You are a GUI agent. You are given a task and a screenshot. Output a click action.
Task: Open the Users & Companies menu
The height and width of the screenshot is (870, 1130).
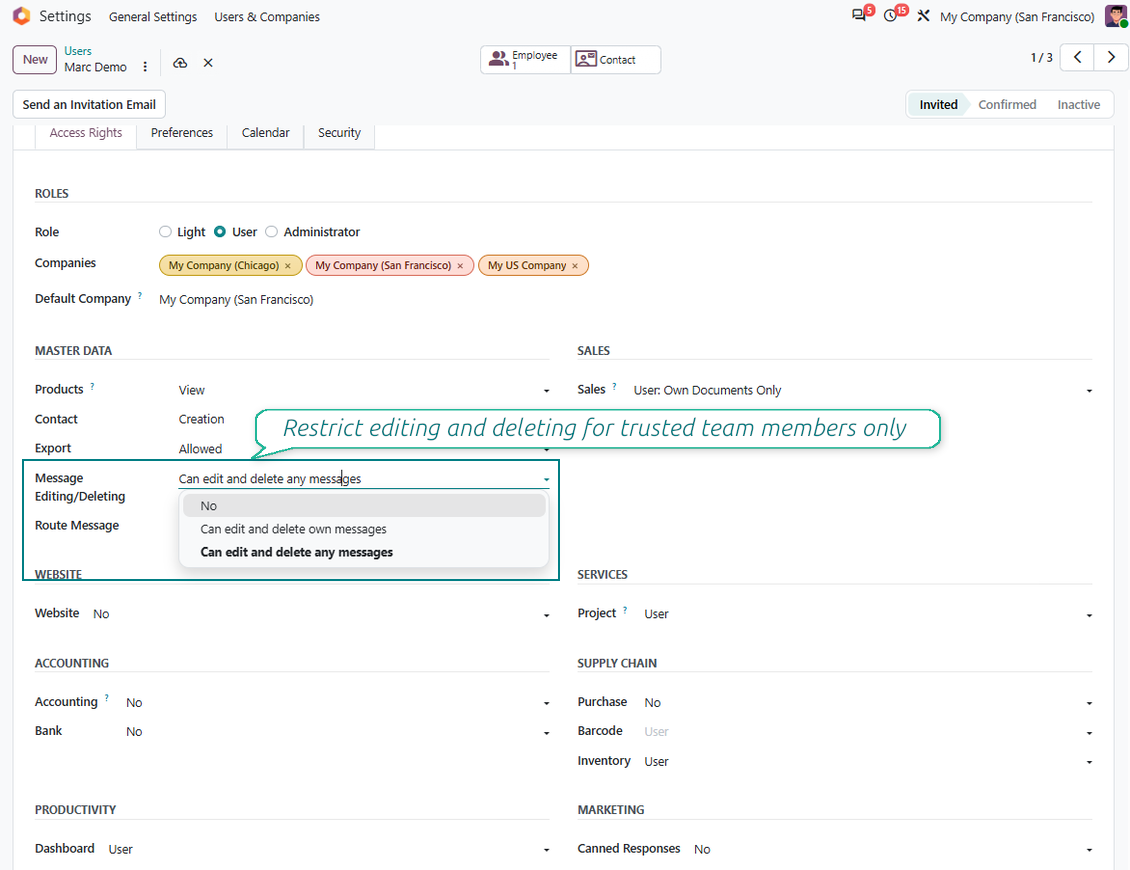point(267,17)
